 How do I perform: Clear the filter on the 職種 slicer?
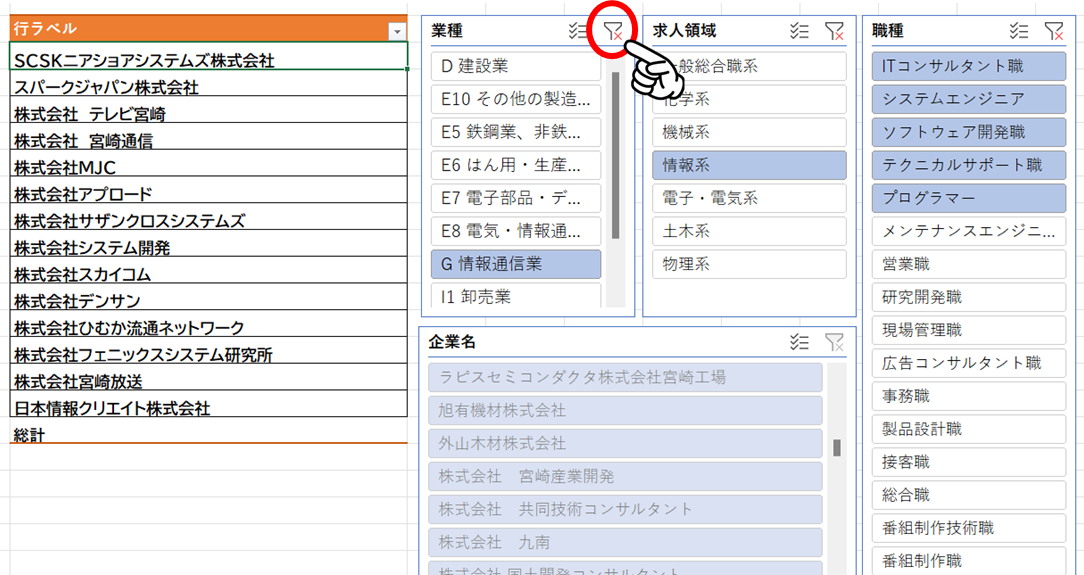(x=1054, y=32)
